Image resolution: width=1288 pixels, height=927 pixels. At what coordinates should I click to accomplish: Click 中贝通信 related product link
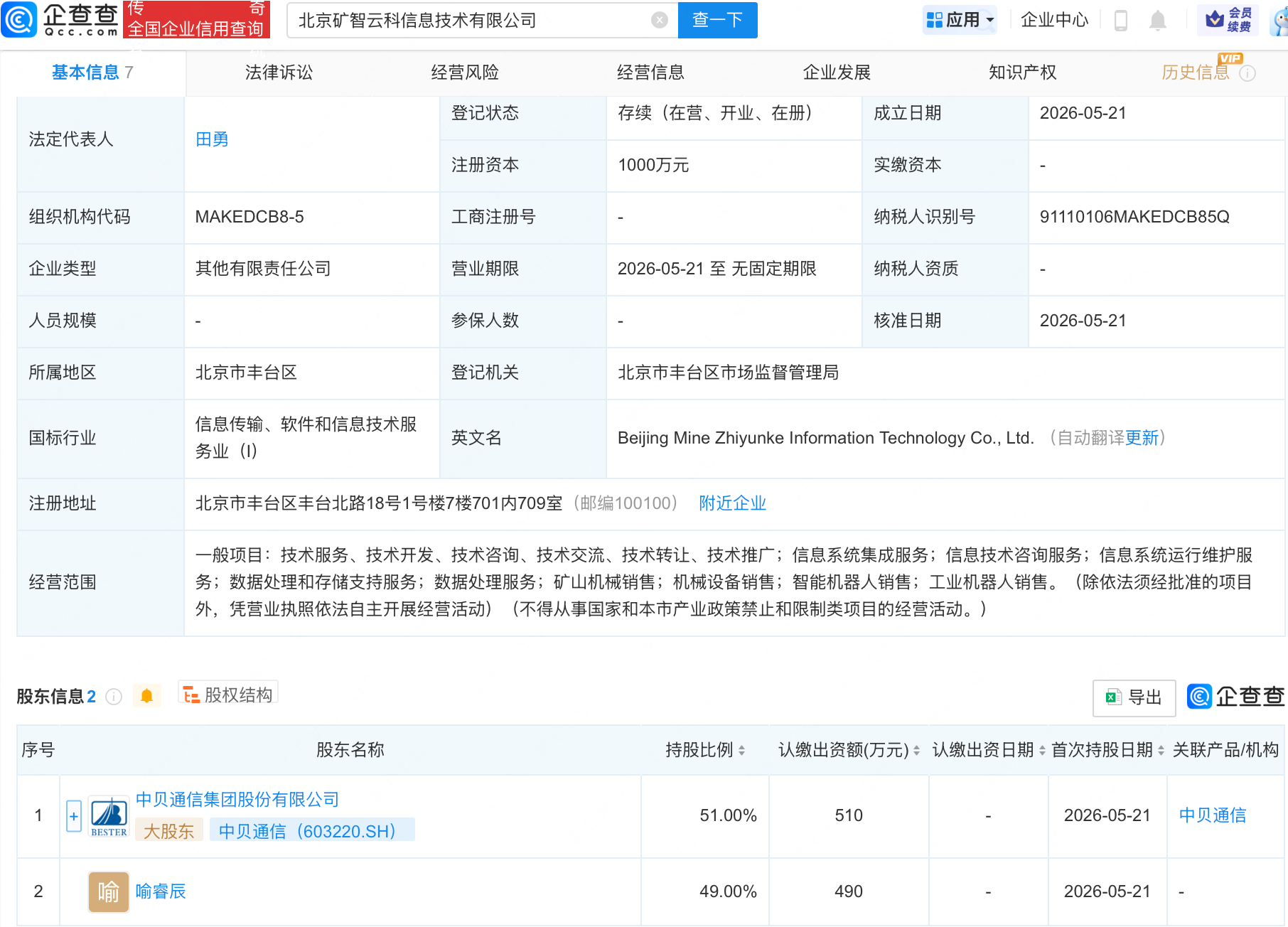1213,815
